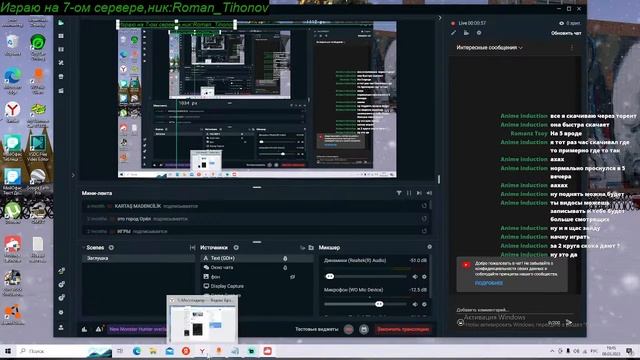Start recording with the REC button

click(348, 329)
